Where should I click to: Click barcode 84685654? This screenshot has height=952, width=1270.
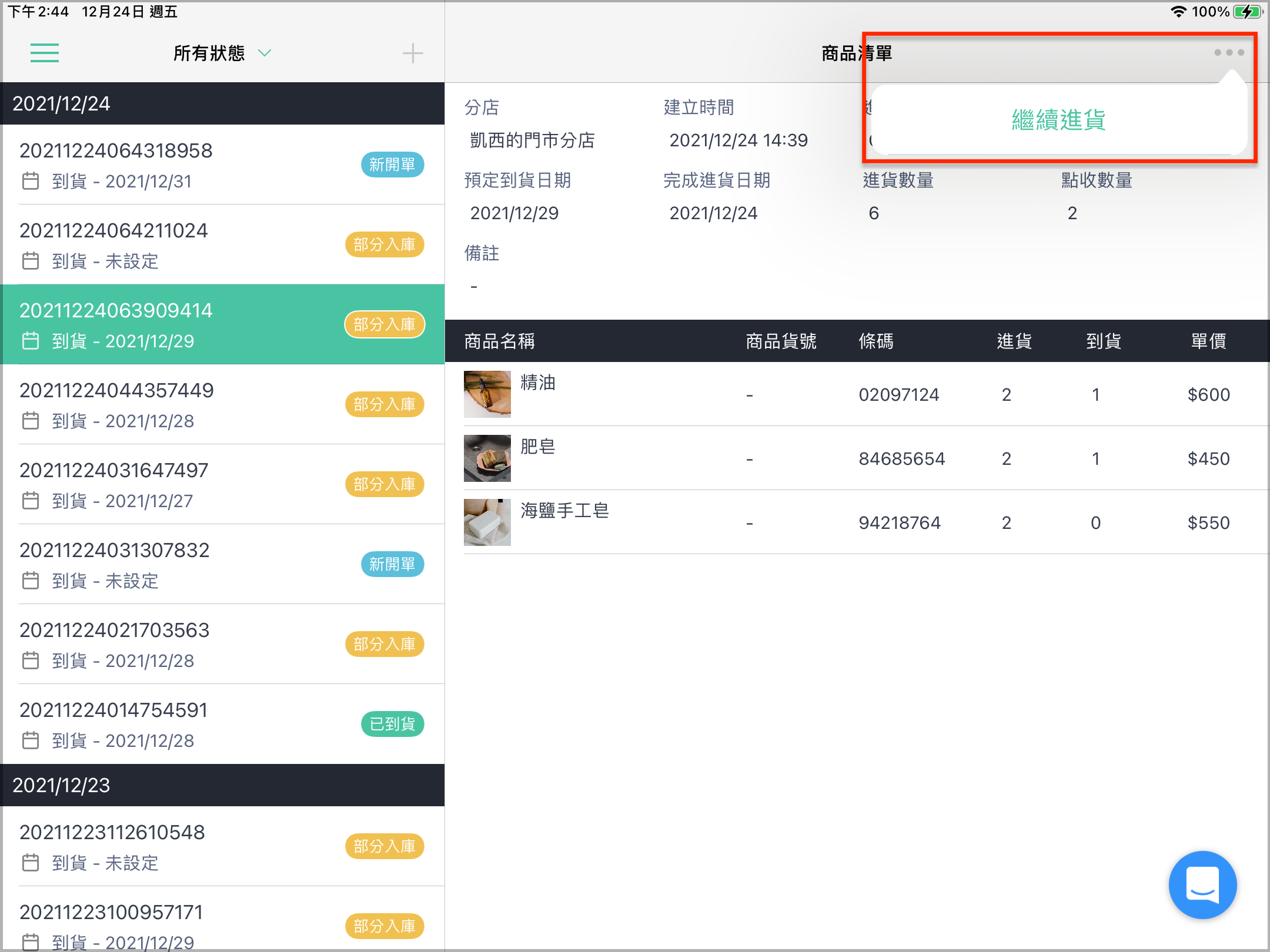pos(902,458)
